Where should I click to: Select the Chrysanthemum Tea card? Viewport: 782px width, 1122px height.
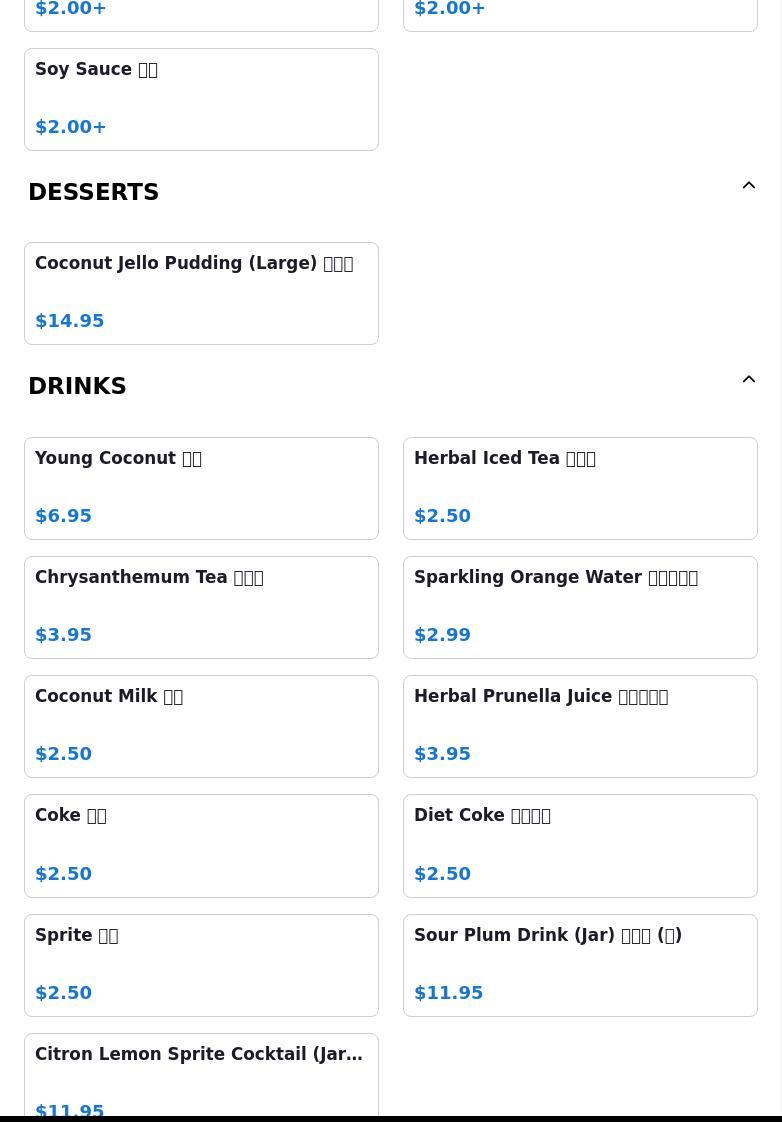(x=201, y=608)
